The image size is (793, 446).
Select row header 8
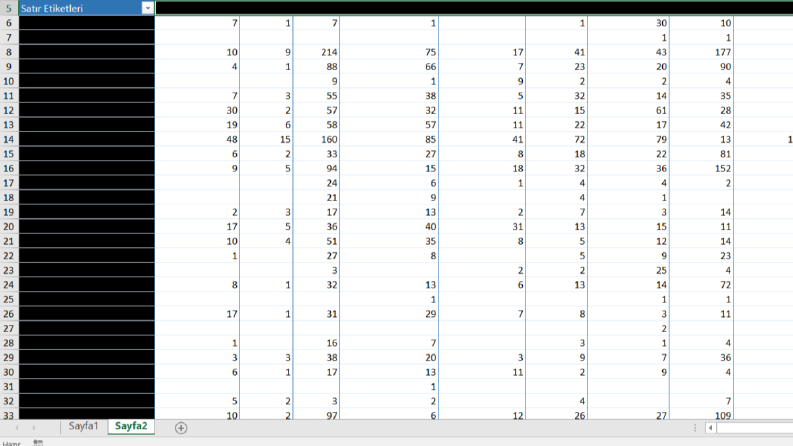coord(9,52)
